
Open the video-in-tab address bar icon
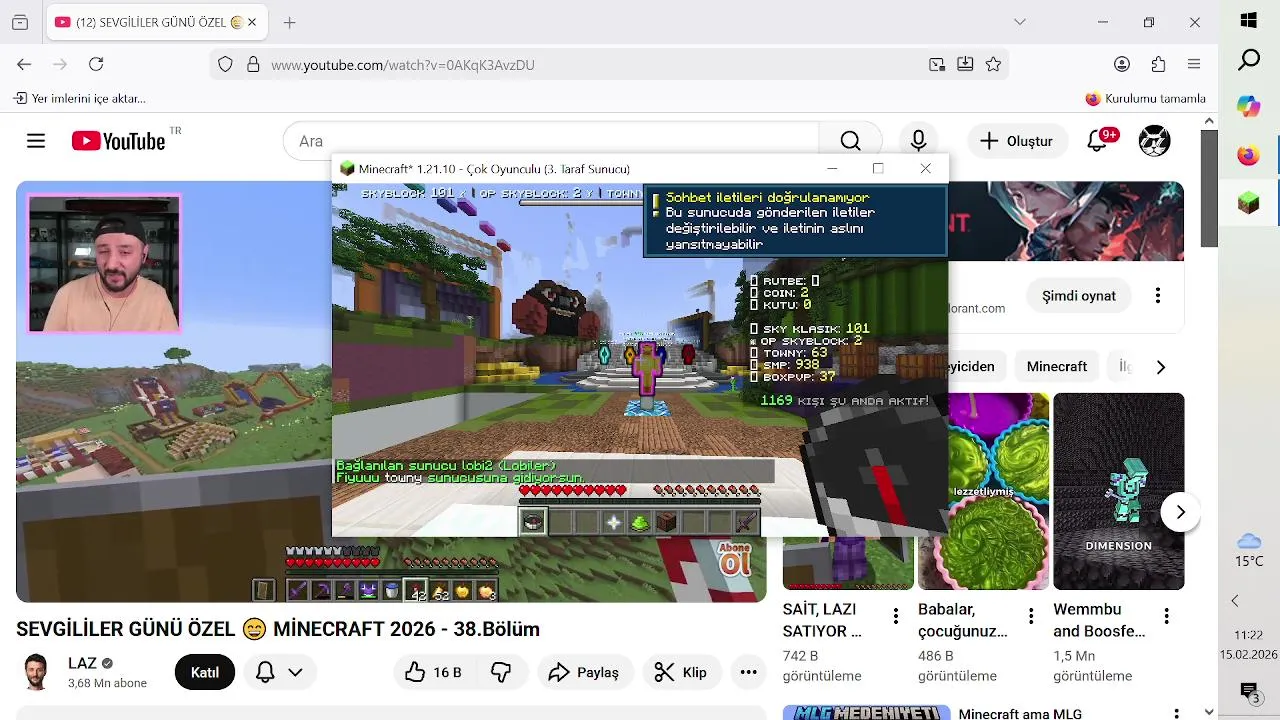click(937, 64)
